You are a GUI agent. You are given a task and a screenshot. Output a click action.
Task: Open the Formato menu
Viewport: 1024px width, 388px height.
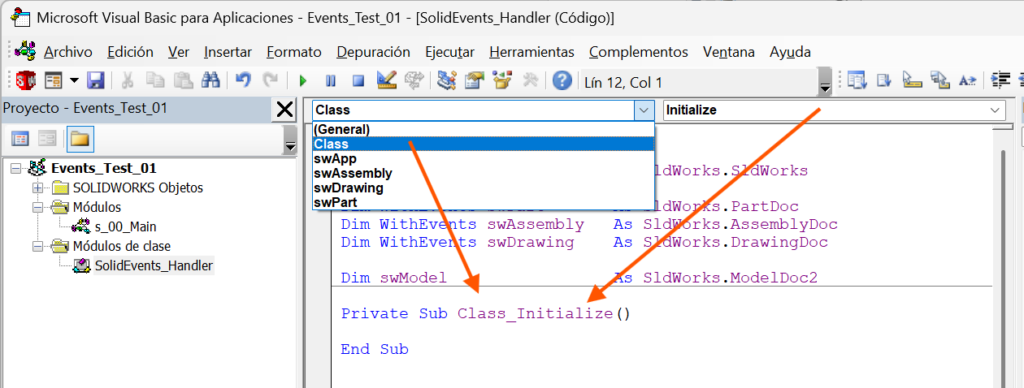pyautogui.click(x=294, y=52)
